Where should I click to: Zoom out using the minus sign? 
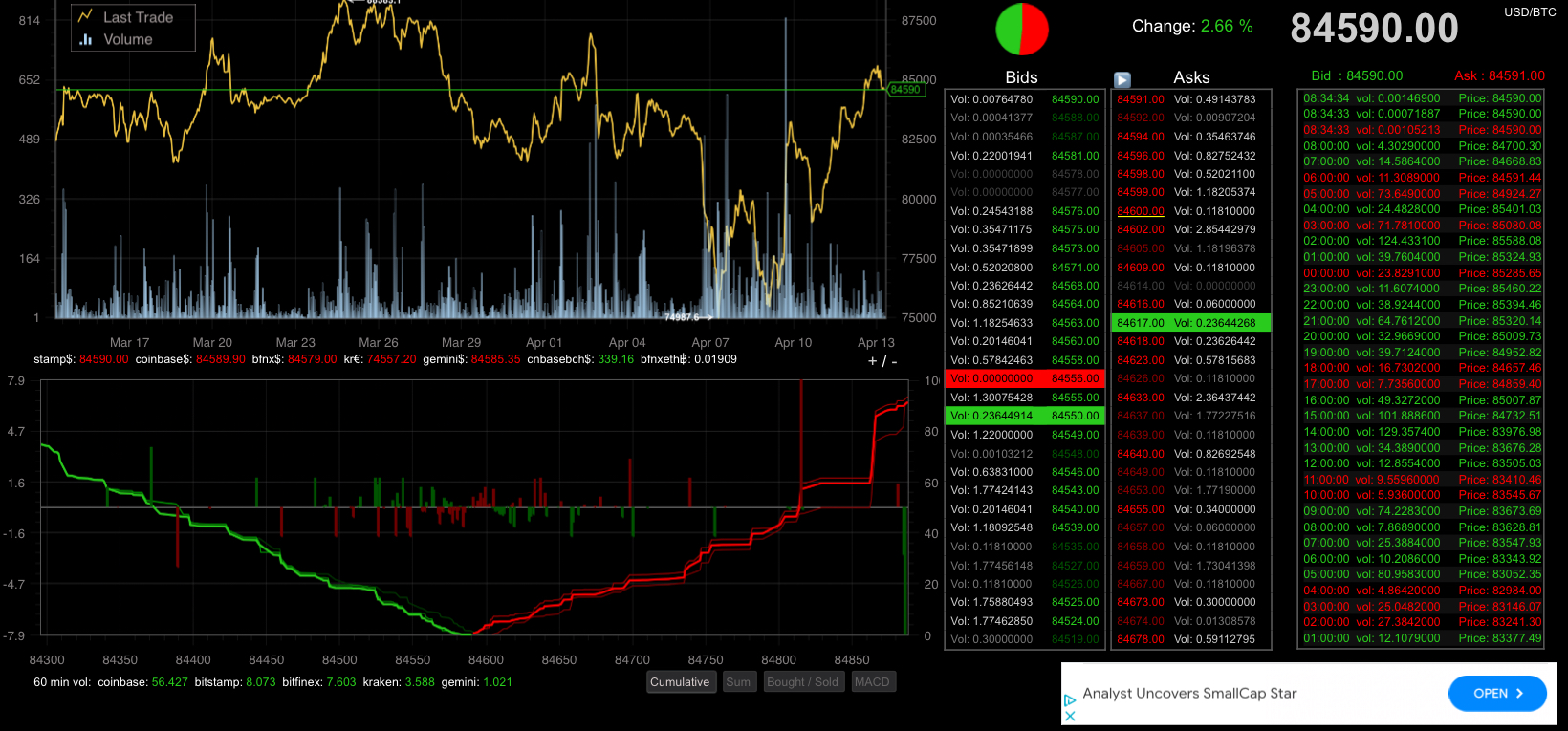point(894,361)
